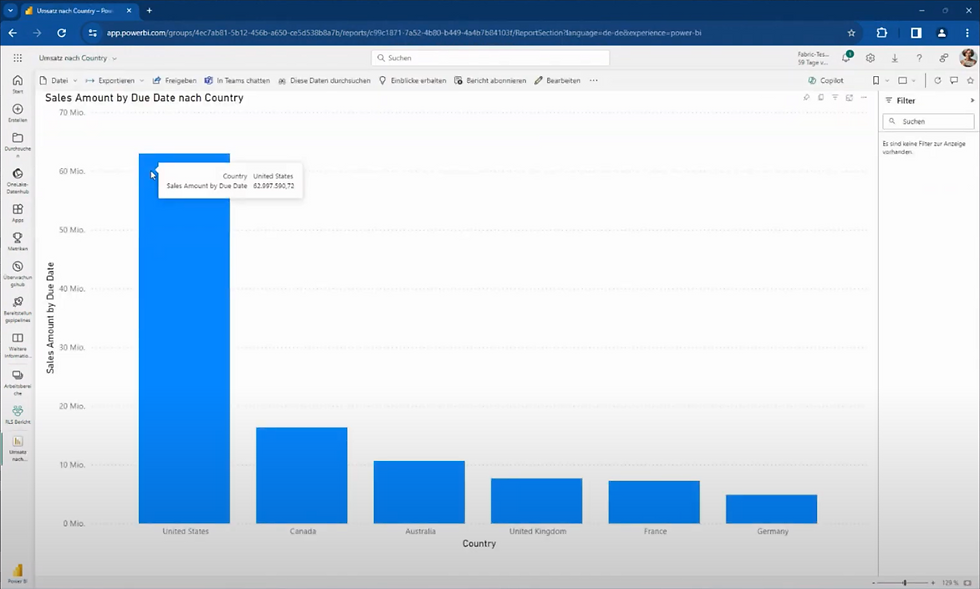Click Einblicke erhalten
The width and height of the screenshot is (980, 589).
coord(412,81)
